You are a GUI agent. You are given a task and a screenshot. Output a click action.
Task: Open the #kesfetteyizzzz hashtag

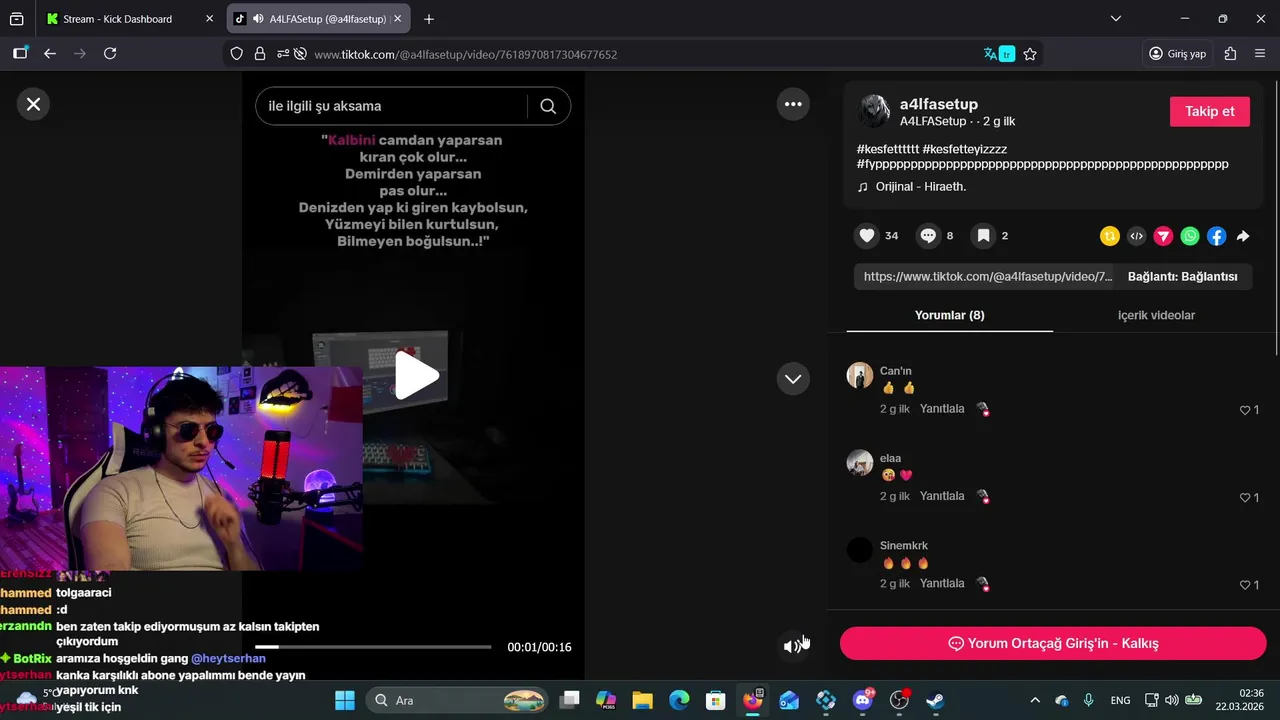[964, 149]
